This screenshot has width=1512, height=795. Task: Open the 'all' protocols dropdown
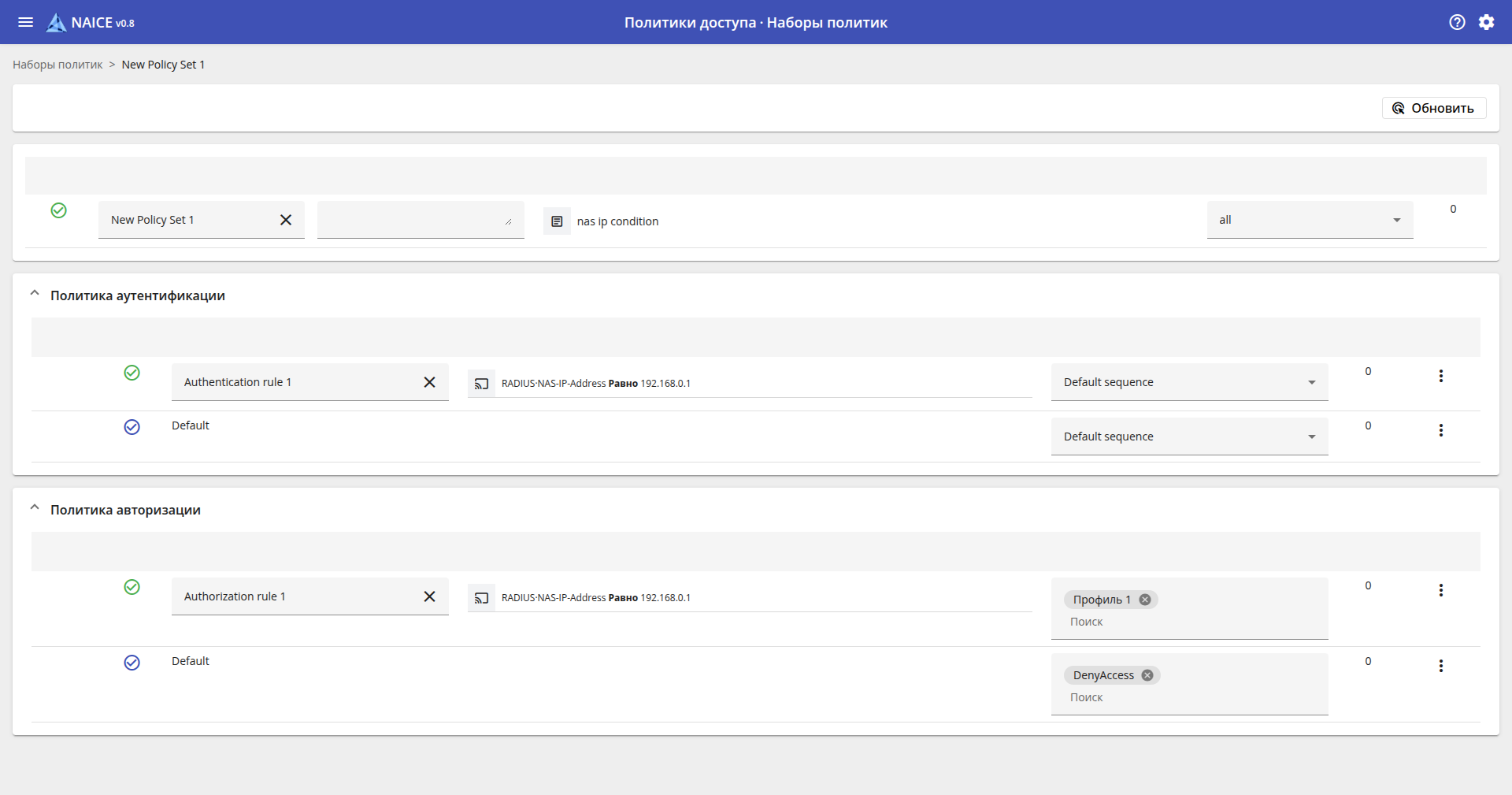[x=1310, y=220]
